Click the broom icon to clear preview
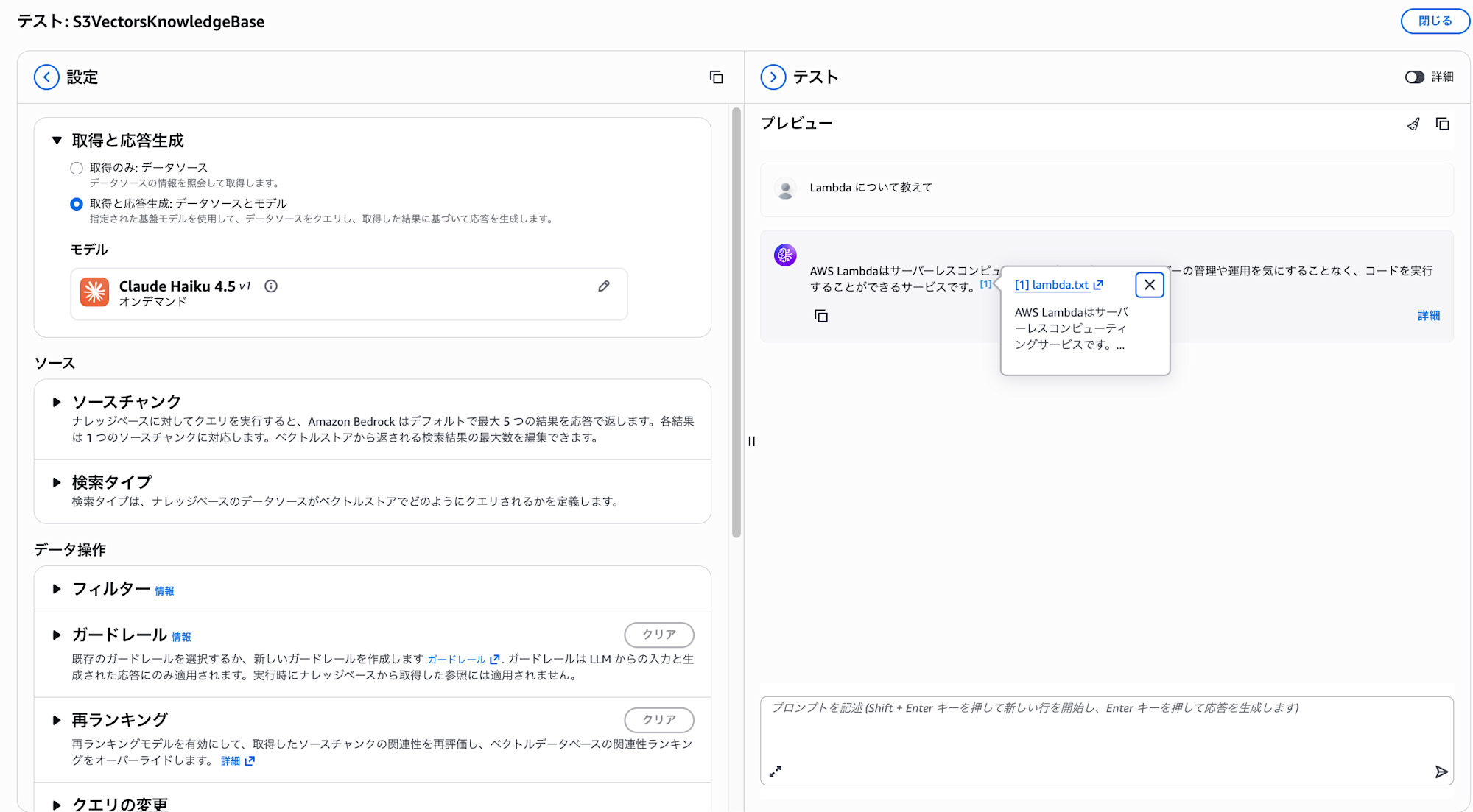 pyautogui.click(x=1413, y=124)
